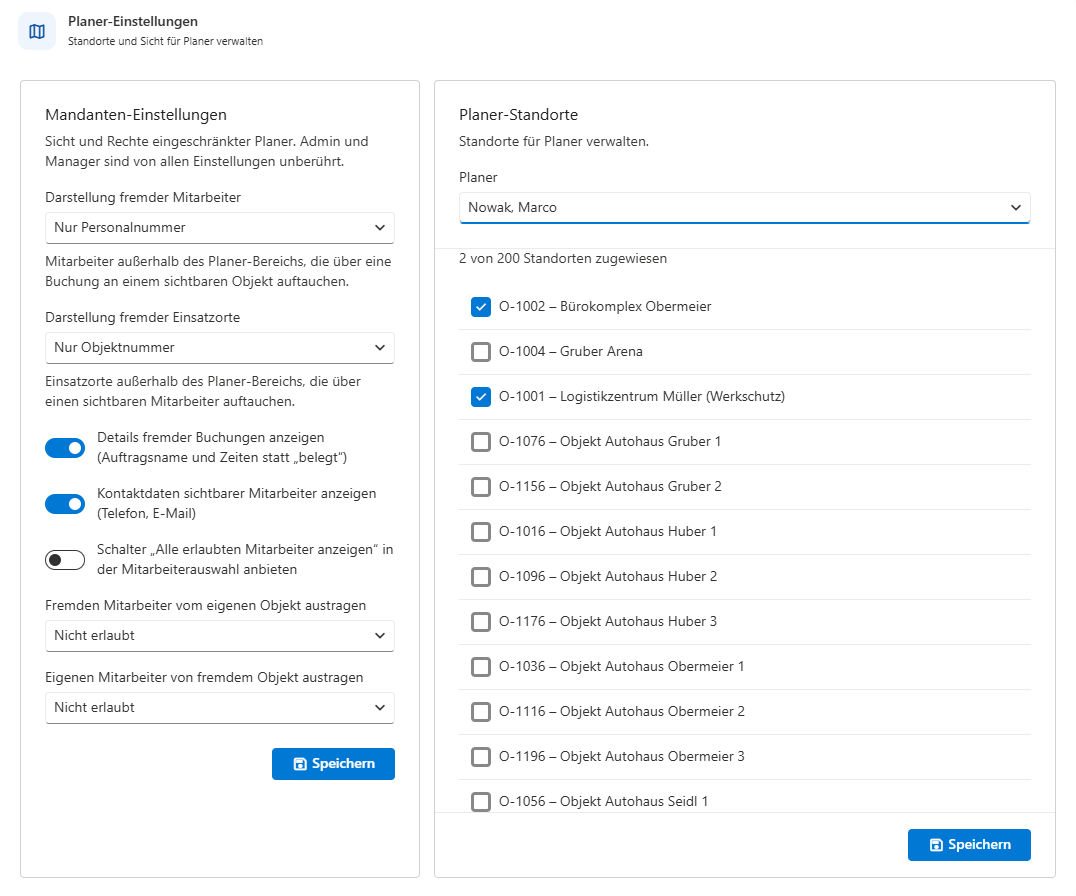1076x896 pixels.
Task: Check O-1076 Objekt Autohaus Gruber 1
Action: coord(481,442)
